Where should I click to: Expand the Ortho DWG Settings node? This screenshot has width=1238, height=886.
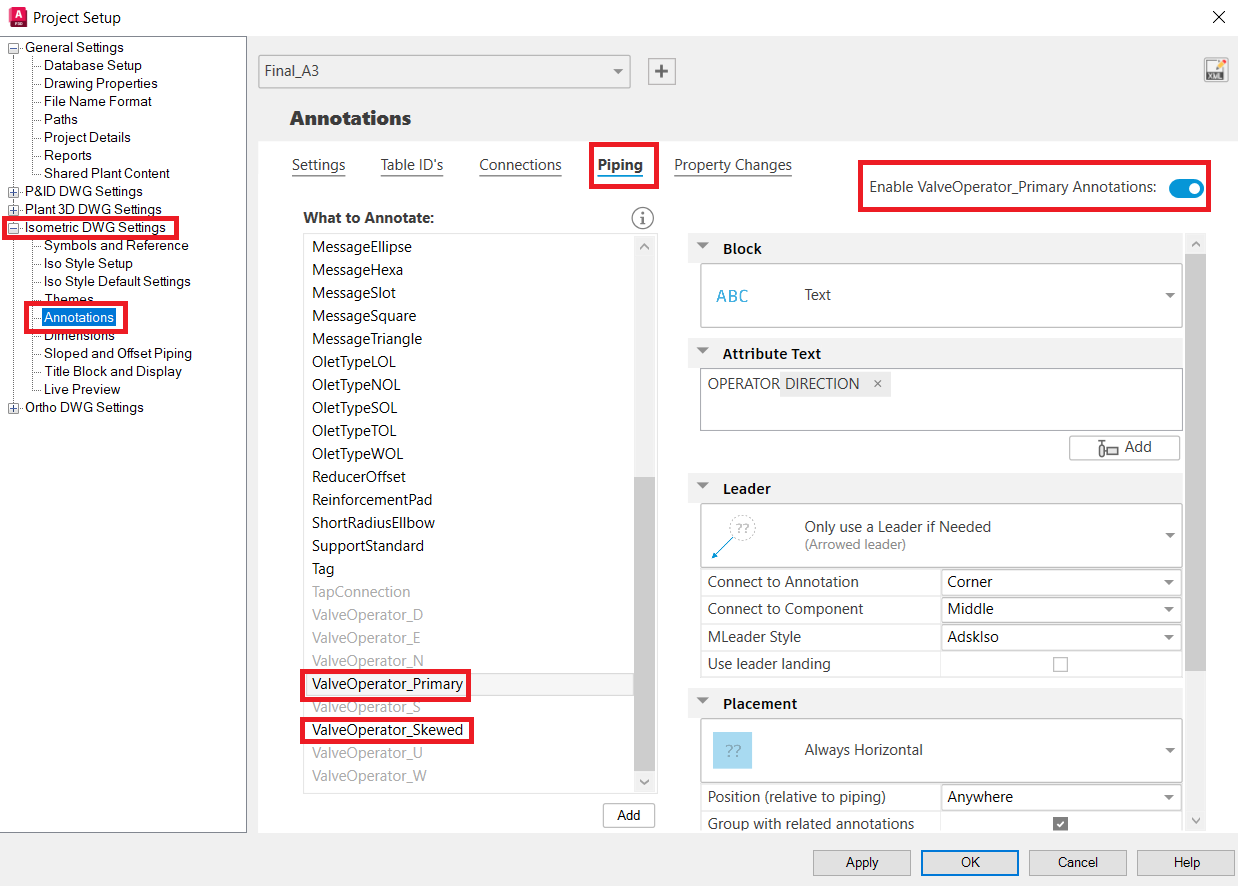(14, 408)
